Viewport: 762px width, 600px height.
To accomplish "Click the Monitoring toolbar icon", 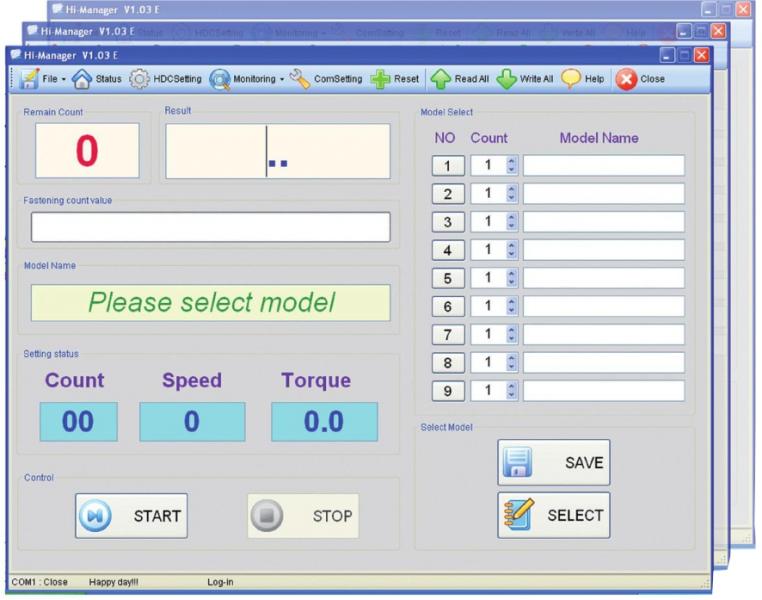I will [x=220, y=79].
